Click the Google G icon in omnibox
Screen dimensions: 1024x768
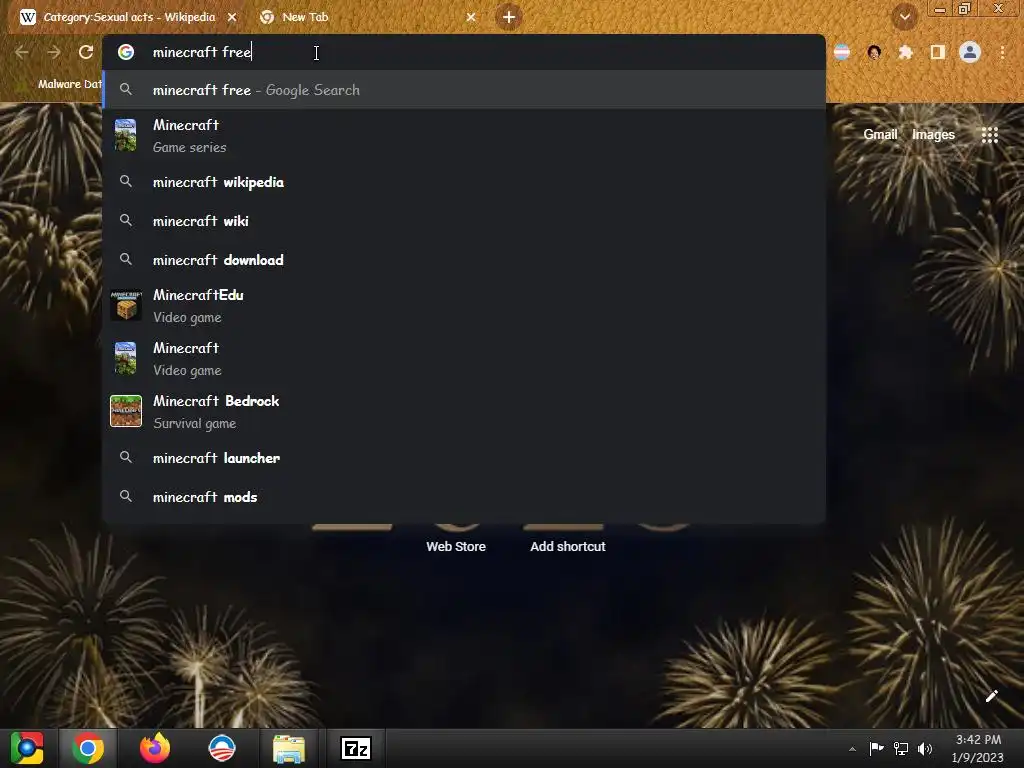126,52
